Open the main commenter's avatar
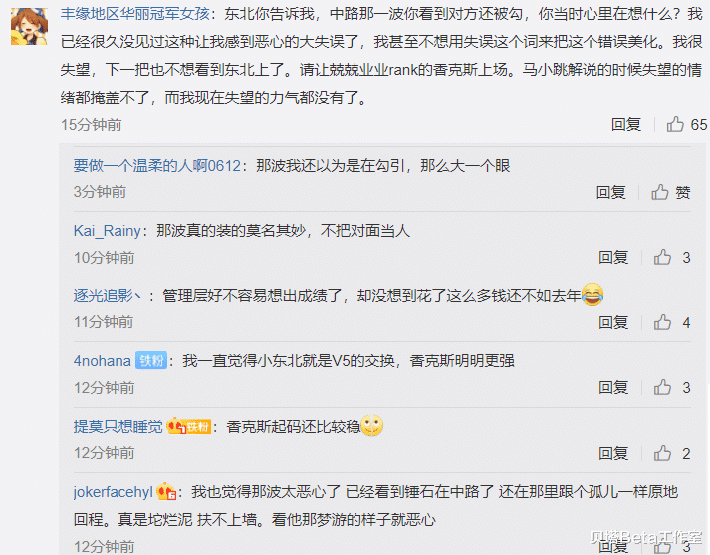The width and height of the screenshot is (710, 555). (29, 26)
